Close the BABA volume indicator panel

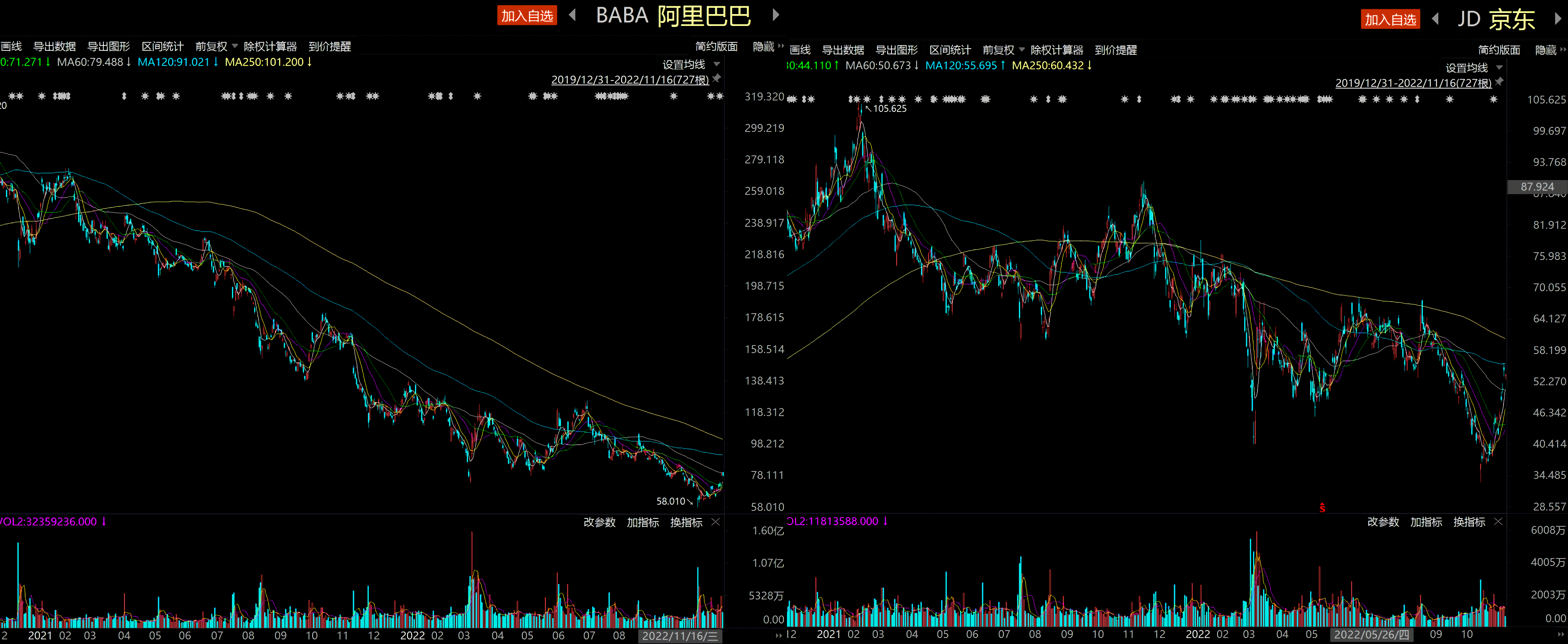point(716,522)
